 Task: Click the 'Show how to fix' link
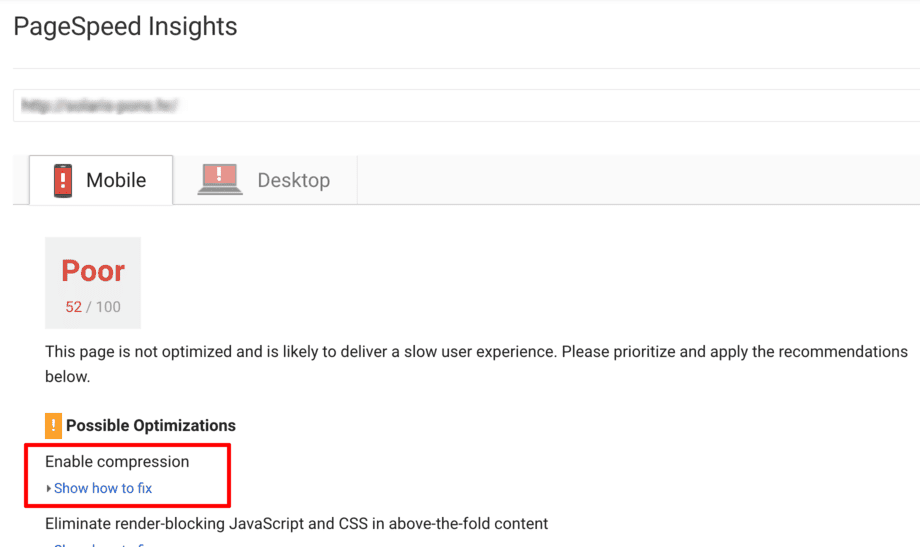click(x=103, y=489)
